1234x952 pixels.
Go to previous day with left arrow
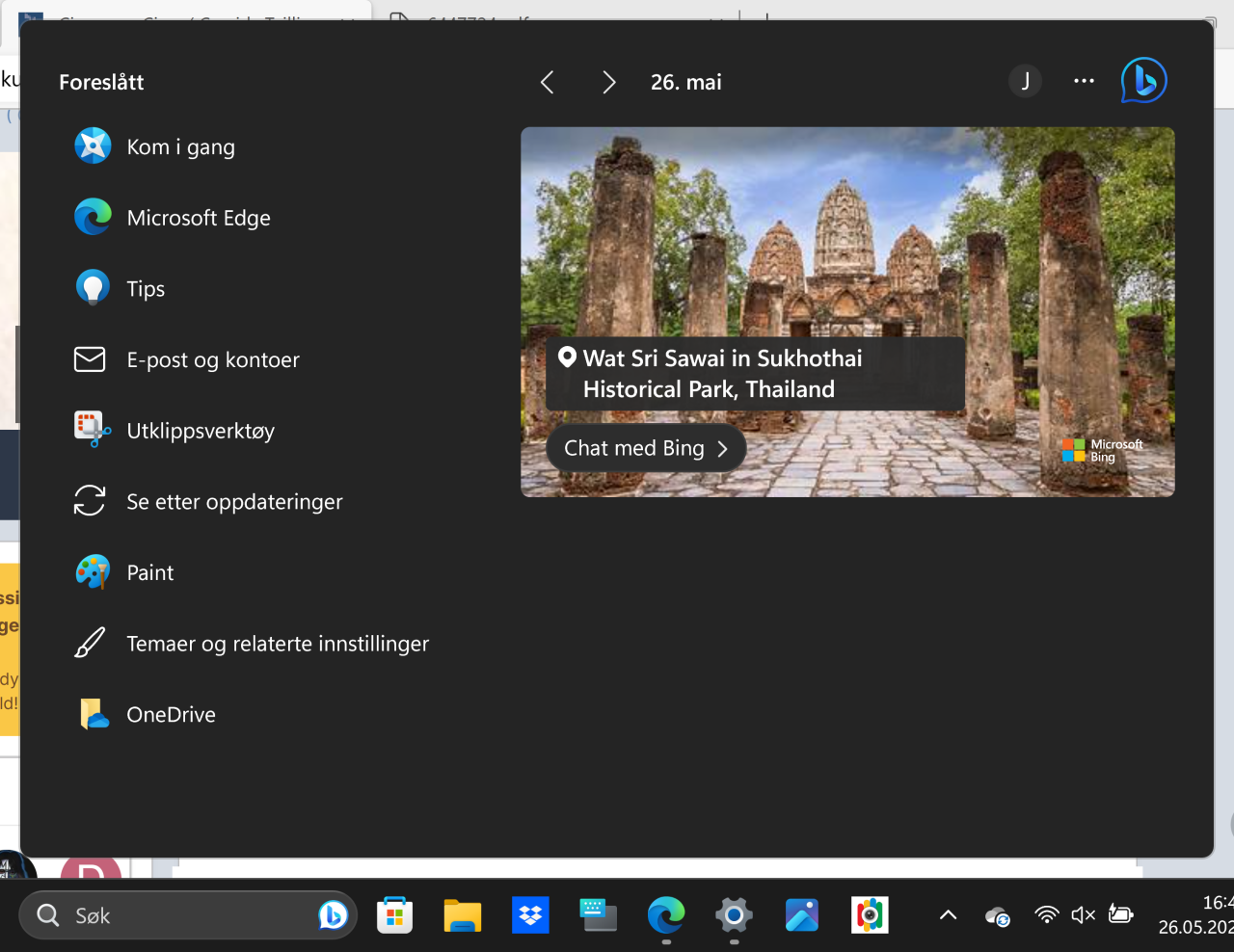pos(547,83)
